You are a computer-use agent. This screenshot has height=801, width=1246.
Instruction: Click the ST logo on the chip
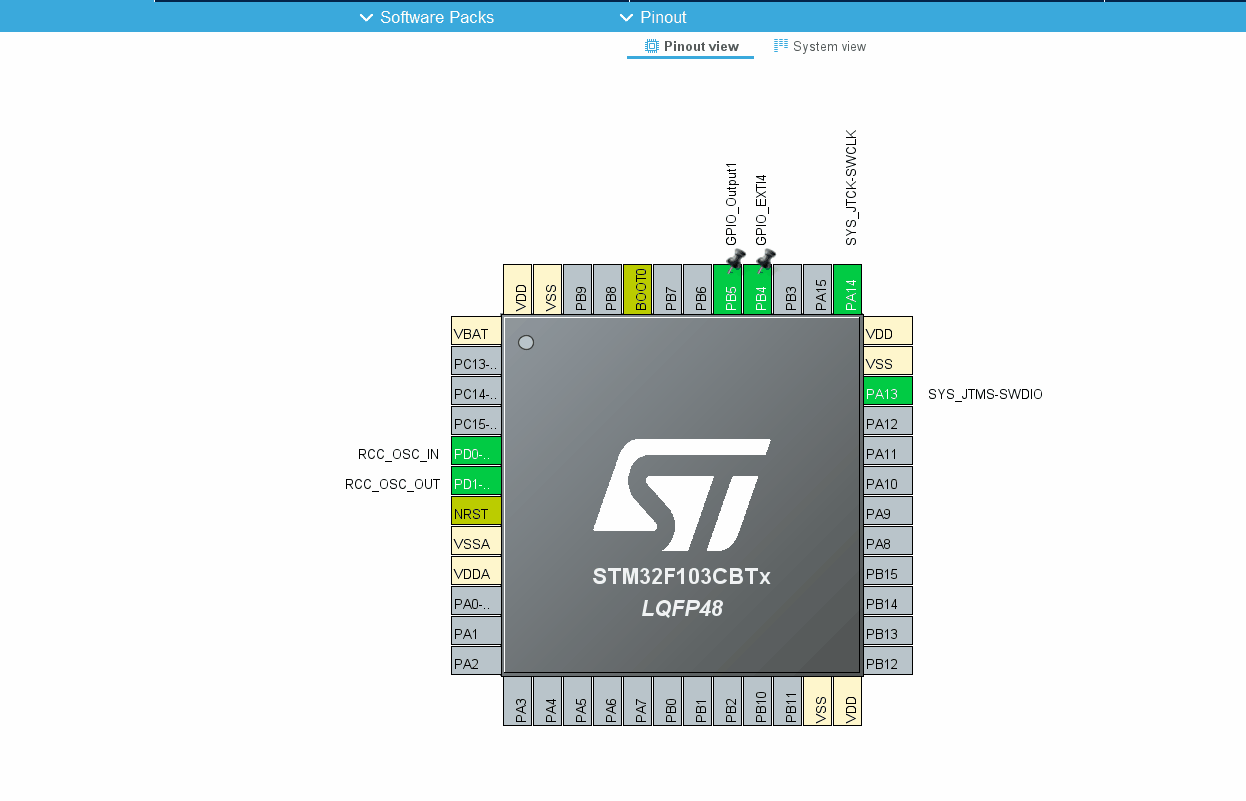(x=682, y=495)
